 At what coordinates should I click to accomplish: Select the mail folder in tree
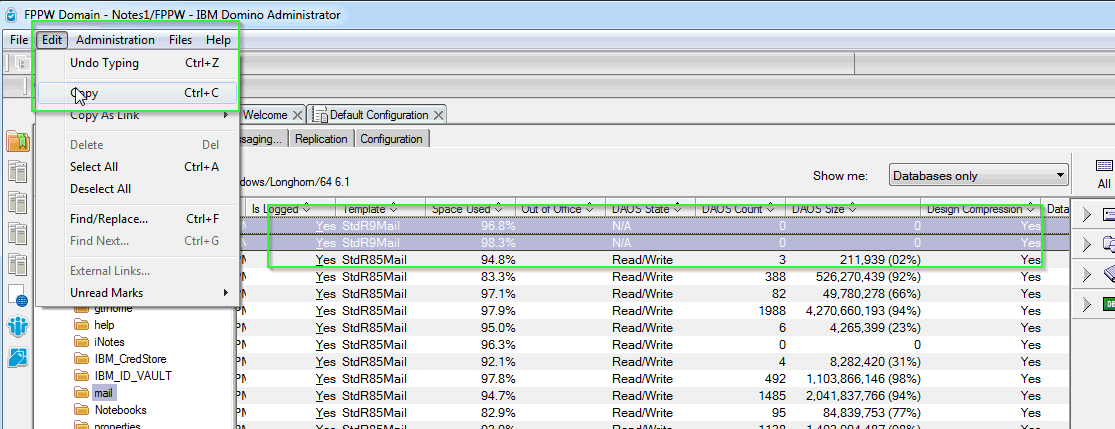click(103, 393)
